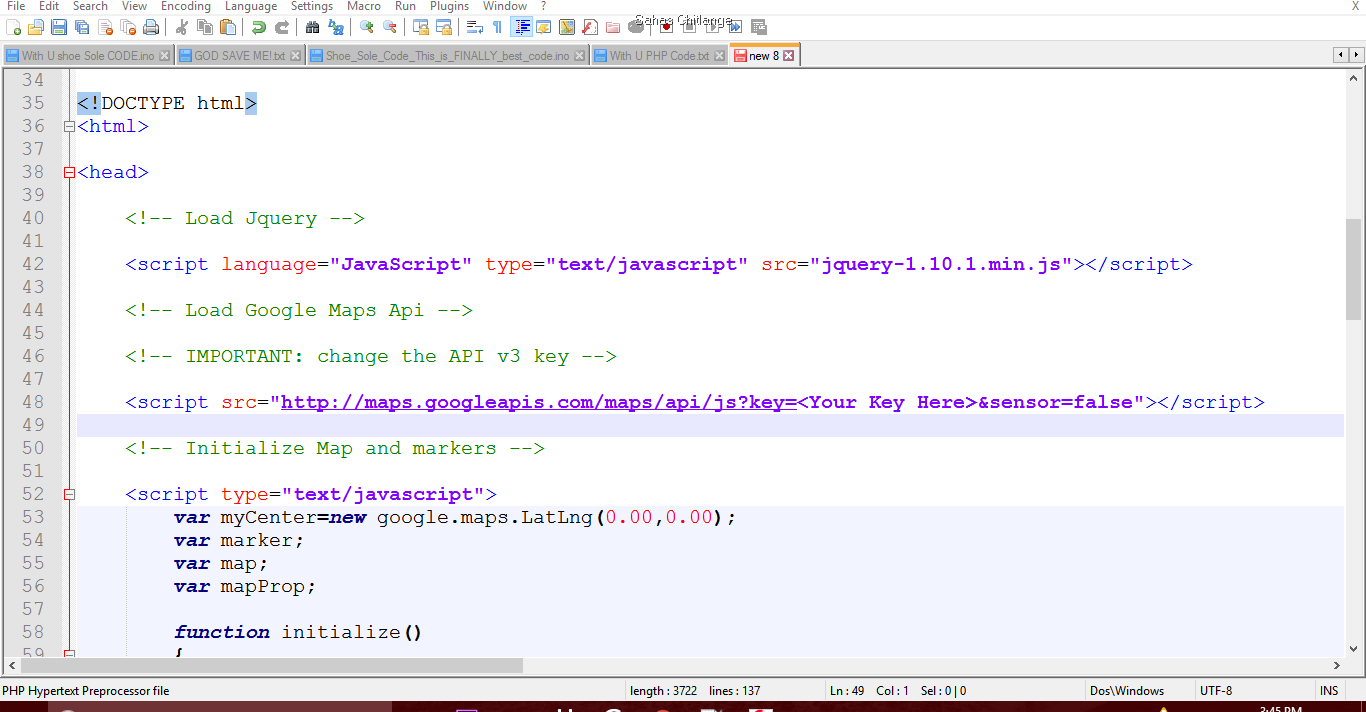
Task: Click the Zoom In magnifier icon
Action: (x=367, y=27)
